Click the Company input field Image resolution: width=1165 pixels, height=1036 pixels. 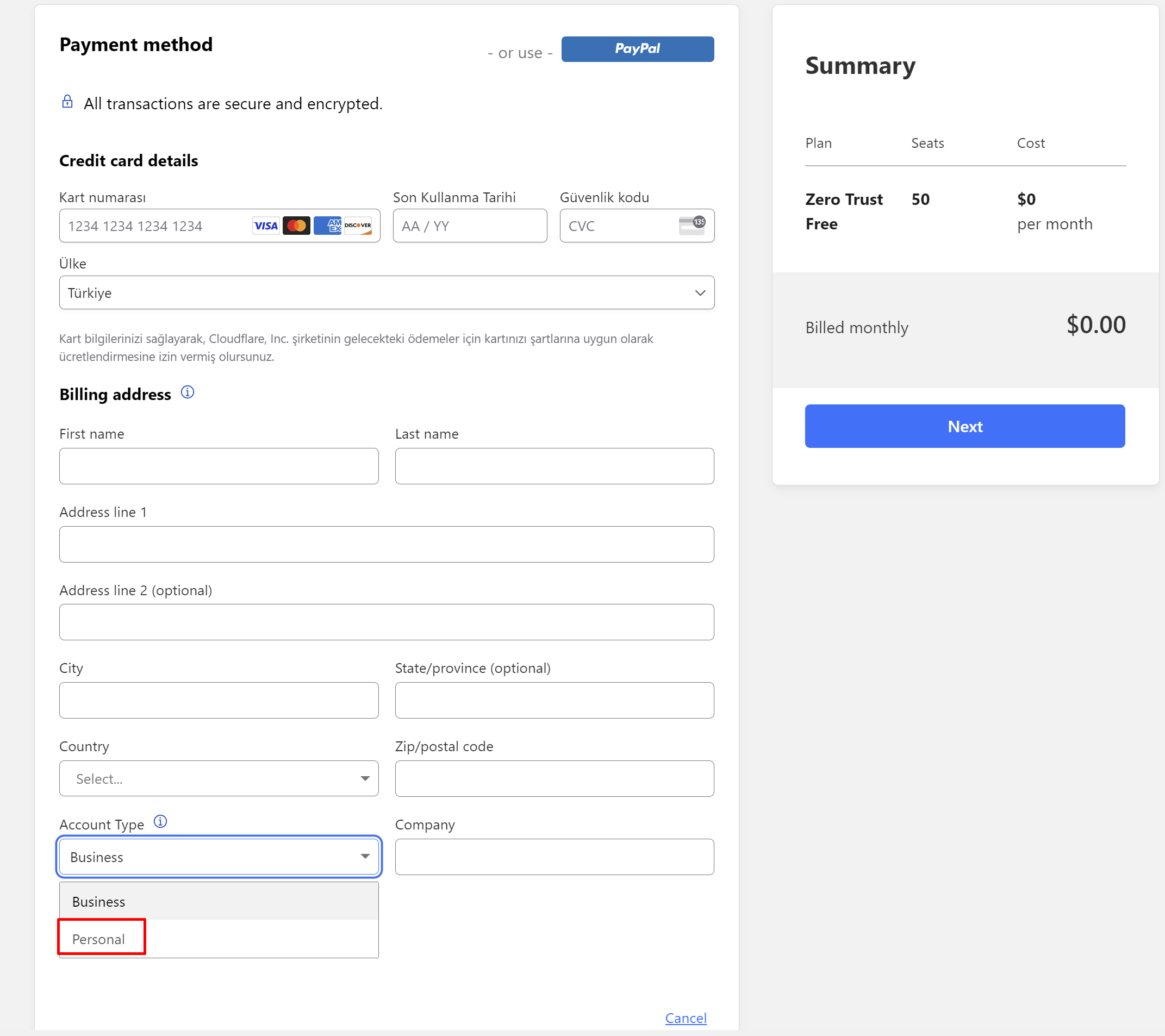554,857
